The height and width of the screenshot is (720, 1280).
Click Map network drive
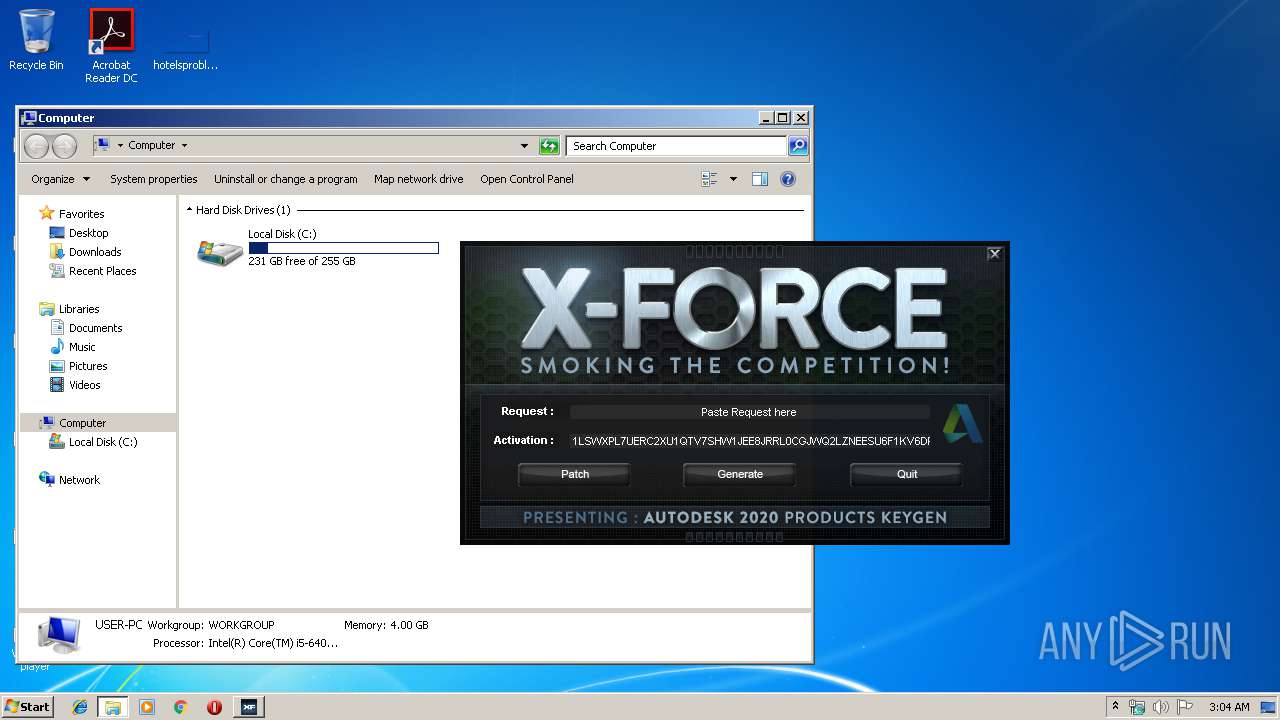(x=419, y=179)
